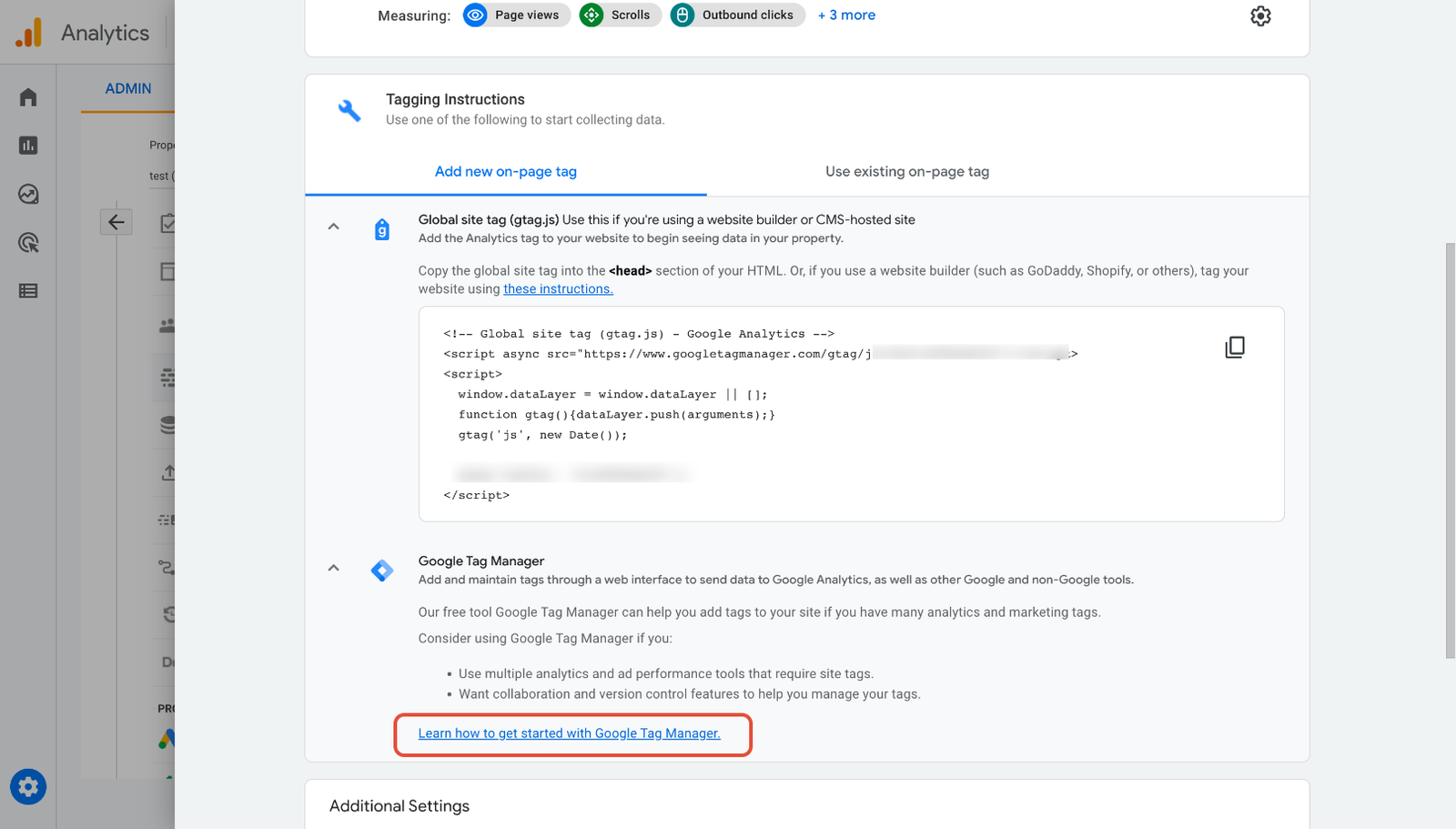
Task: Open Reports bar chart icon in sidebar
Action: click(x=28, y=146)
